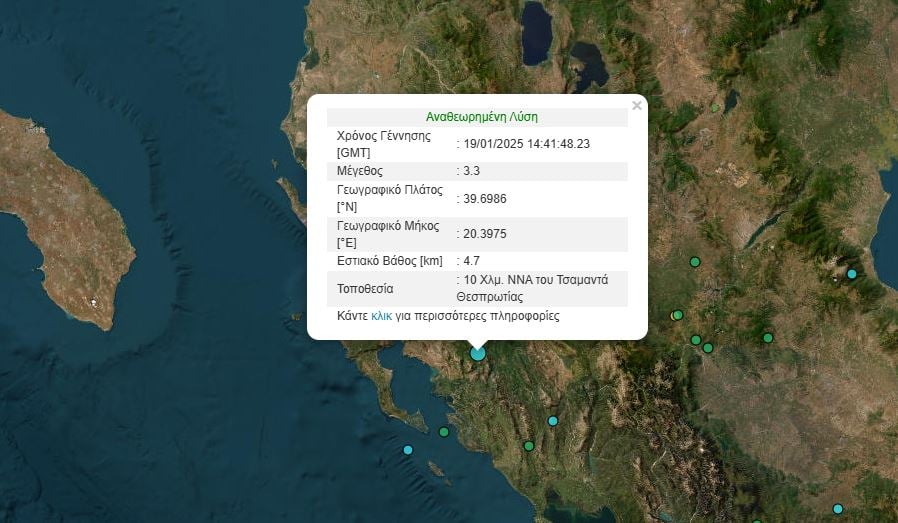Click the cyan marker in the bottom-right corner
898x523 pixels.
838,509
